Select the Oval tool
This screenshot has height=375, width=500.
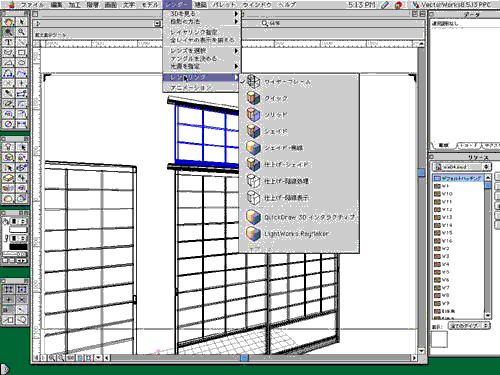pos(21,63)
